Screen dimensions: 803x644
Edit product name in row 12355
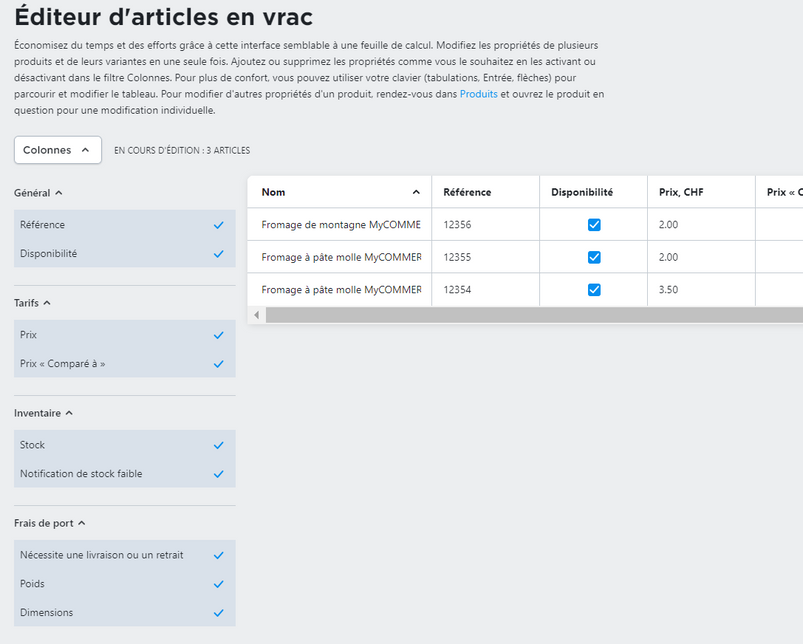click(x=340, y=257)
